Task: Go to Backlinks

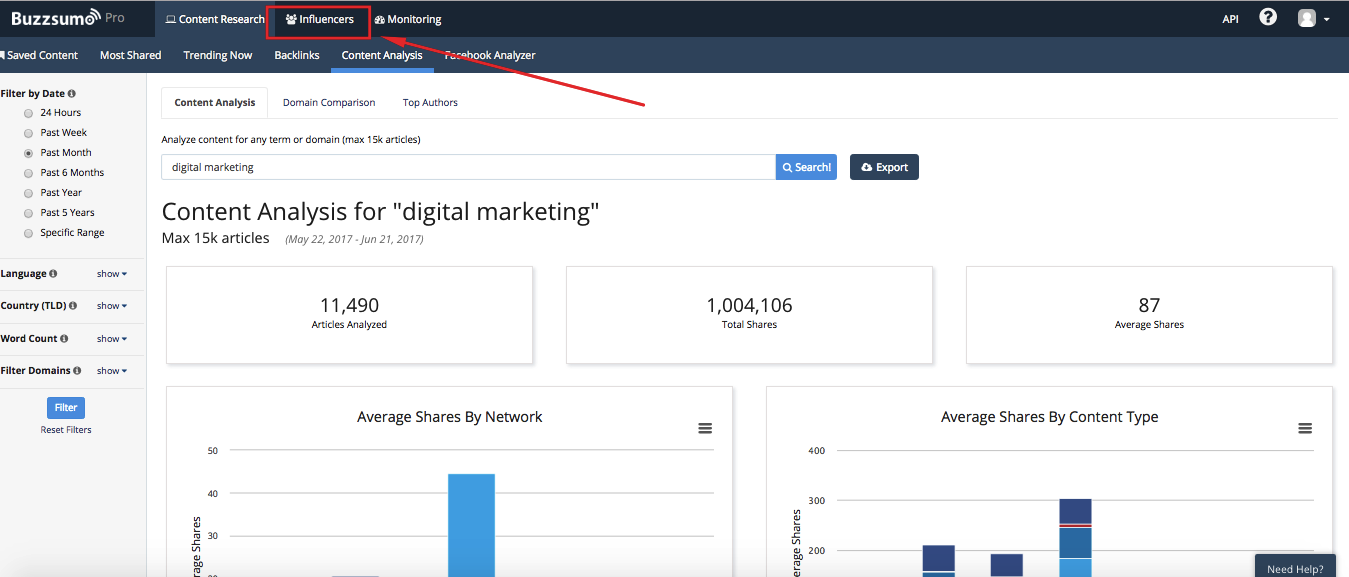Action: point(297,55)
